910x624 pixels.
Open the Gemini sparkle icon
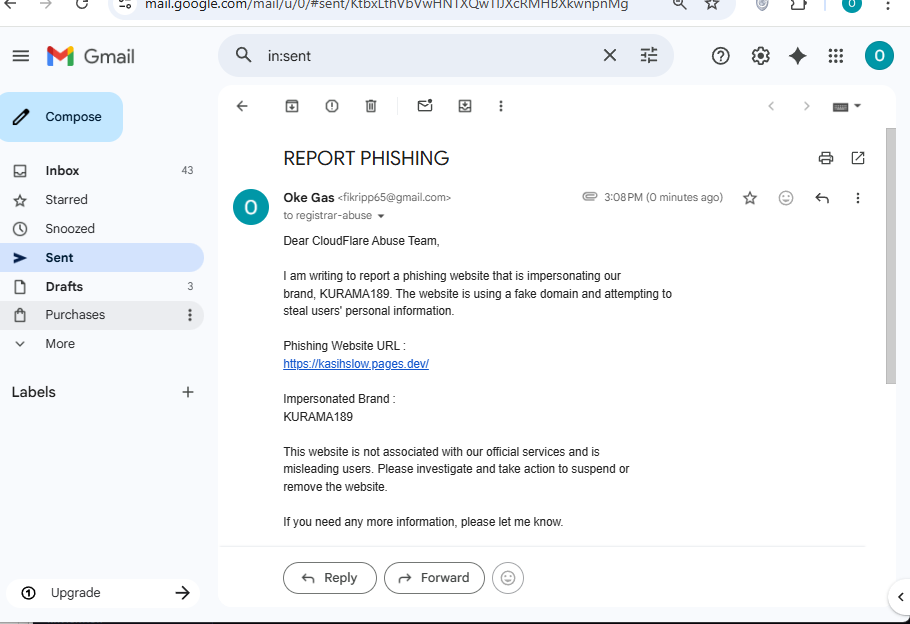pyautogui.click(x=798, y=56)
